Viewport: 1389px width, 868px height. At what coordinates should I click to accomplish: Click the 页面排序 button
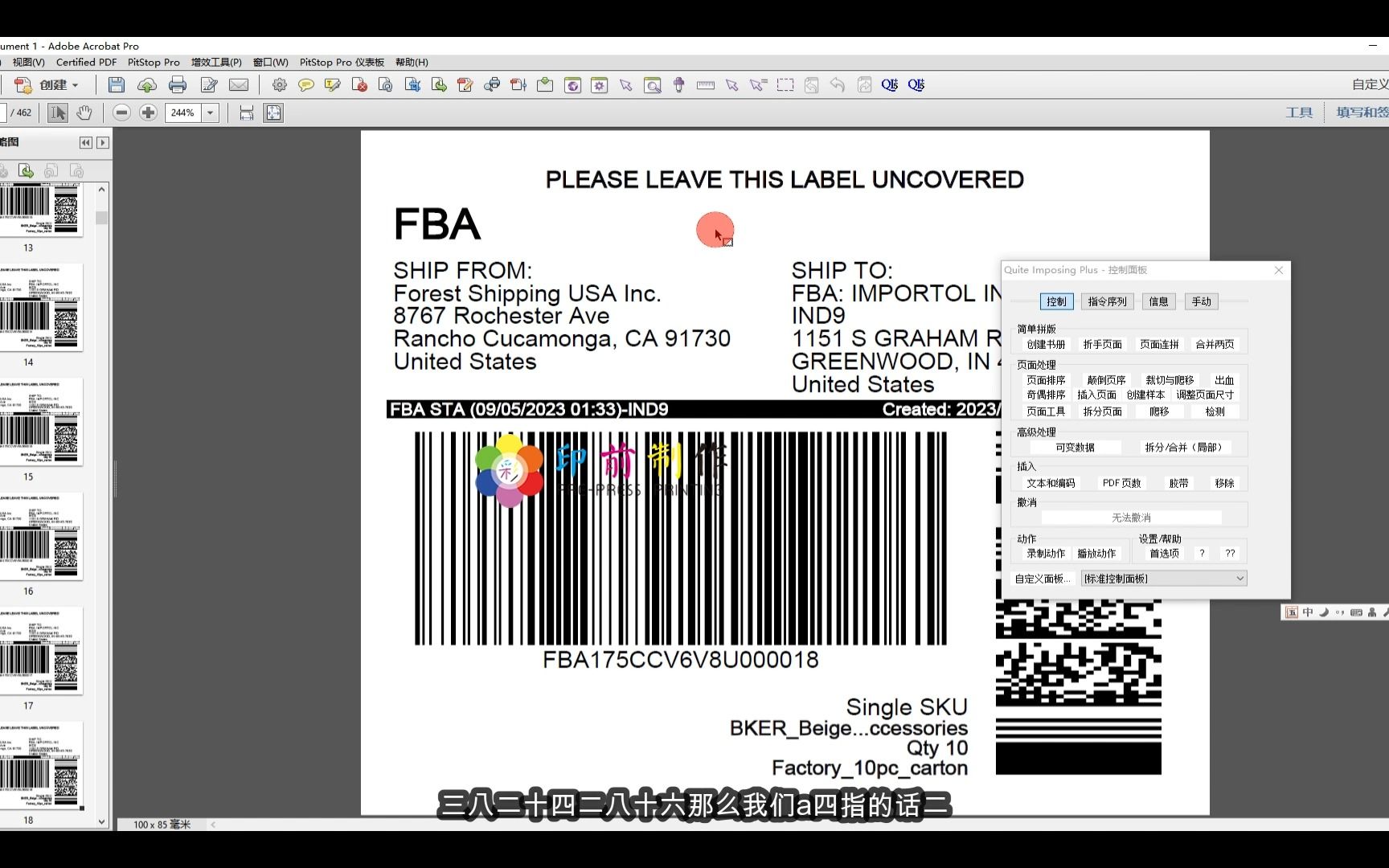(1046, 380)
